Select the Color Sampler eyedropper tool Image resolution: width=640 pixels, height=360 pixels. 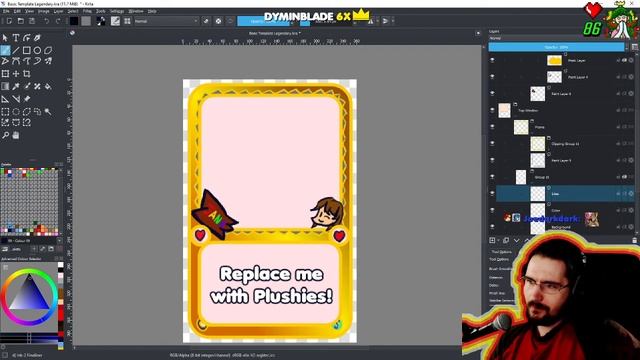[x=16, y=87]
